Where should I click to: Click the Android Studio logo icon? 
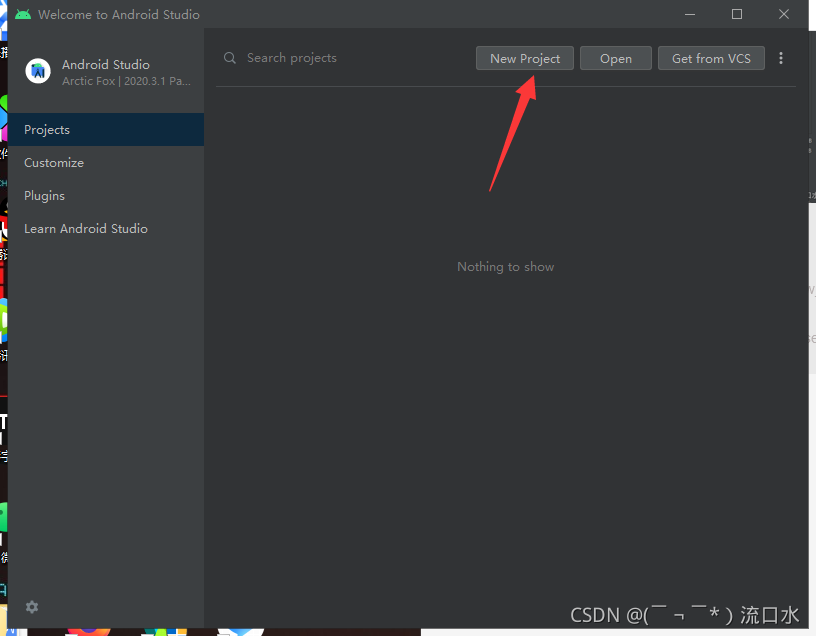[x=38, y=71]
